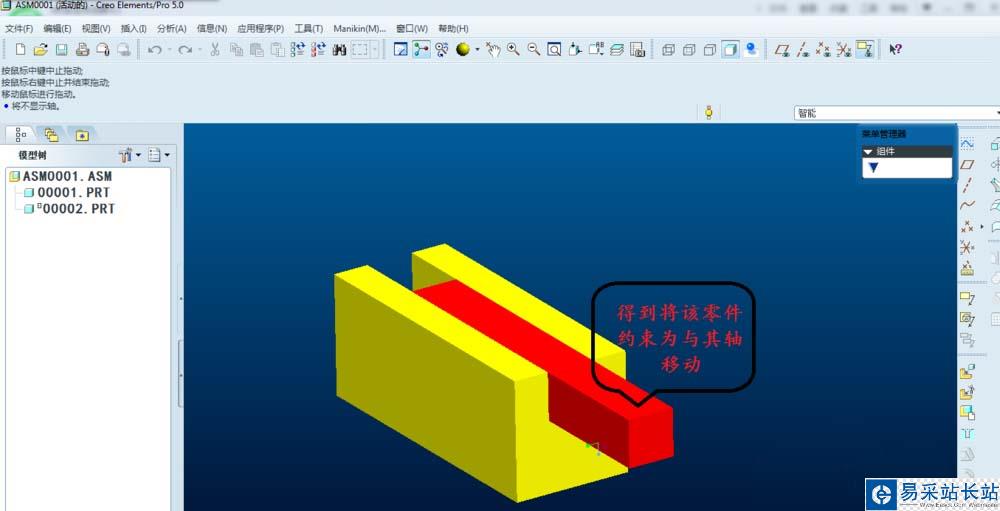Open Orient mode icon
This screenshot has height=511, width=1000.
tap(441, 49)
